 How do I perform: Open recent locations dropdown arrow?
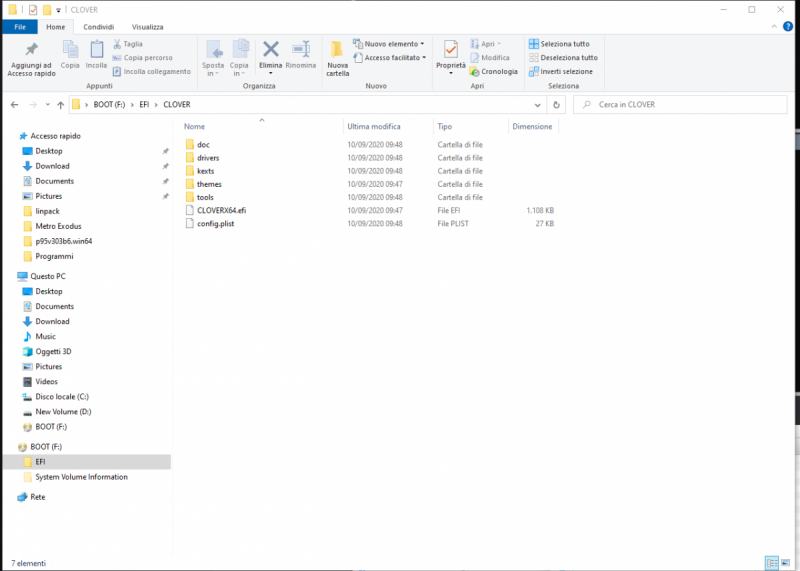click(x=47, y=105)
